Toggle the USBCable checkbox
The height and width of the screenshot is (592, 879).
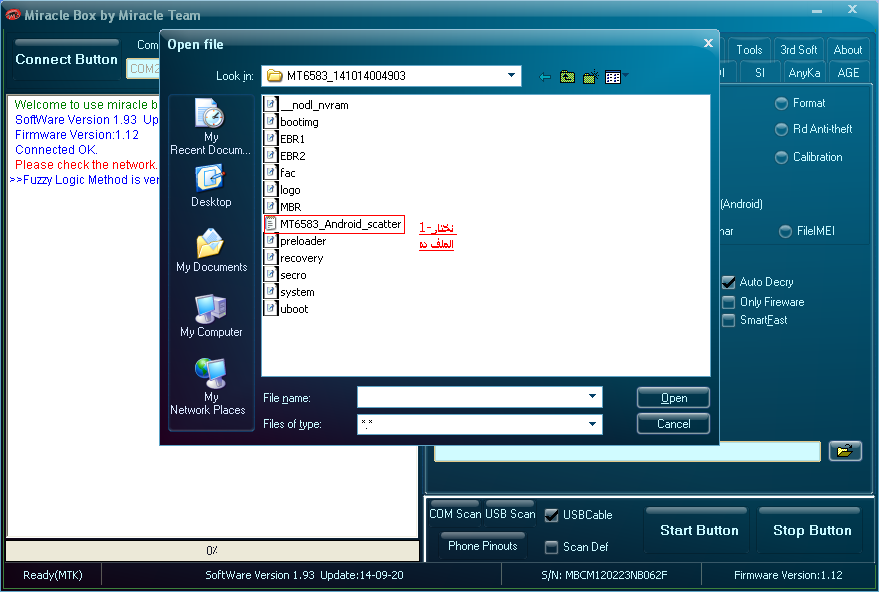552,515
